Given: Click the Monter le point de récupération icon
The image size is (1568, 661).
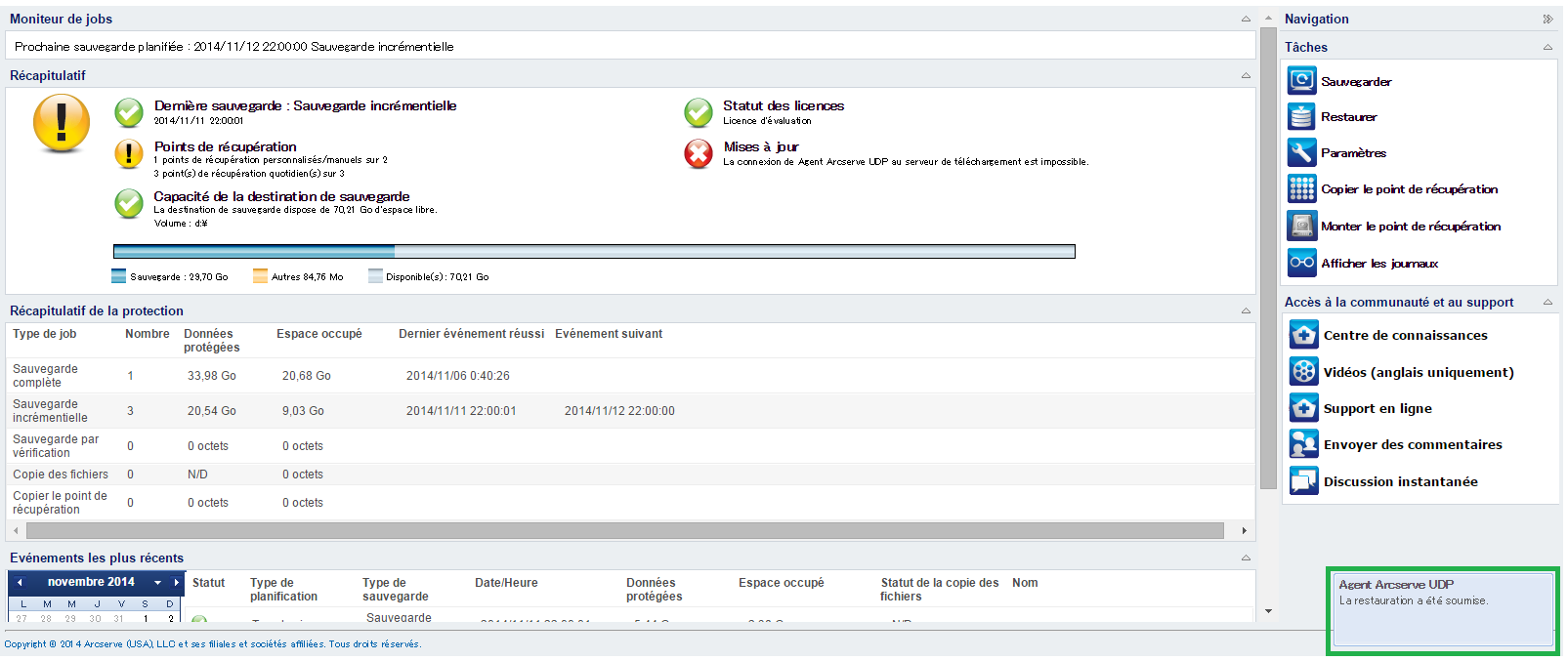Looking at the screenshot, I should coord(1301,226).
